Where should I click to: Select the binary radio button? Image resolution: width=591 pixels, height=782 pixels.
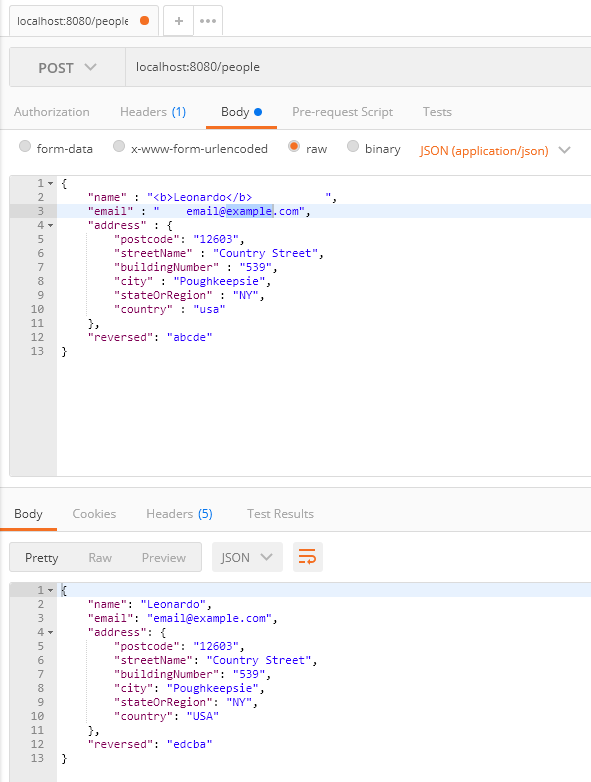[353, 146]
